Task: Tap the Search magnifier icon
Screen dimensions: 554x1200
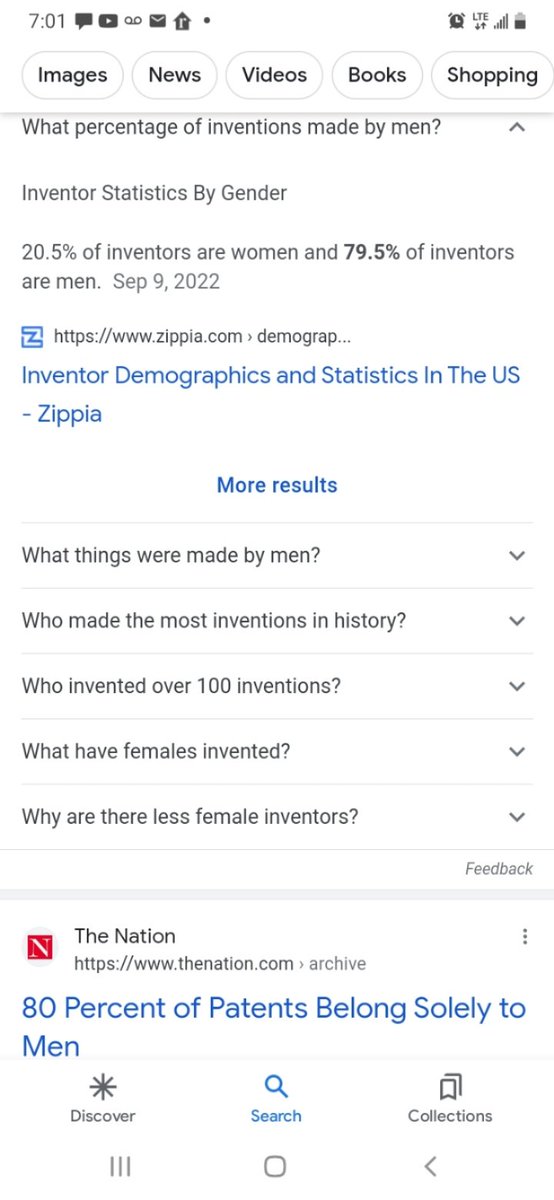Action: tap(276, 1086)
